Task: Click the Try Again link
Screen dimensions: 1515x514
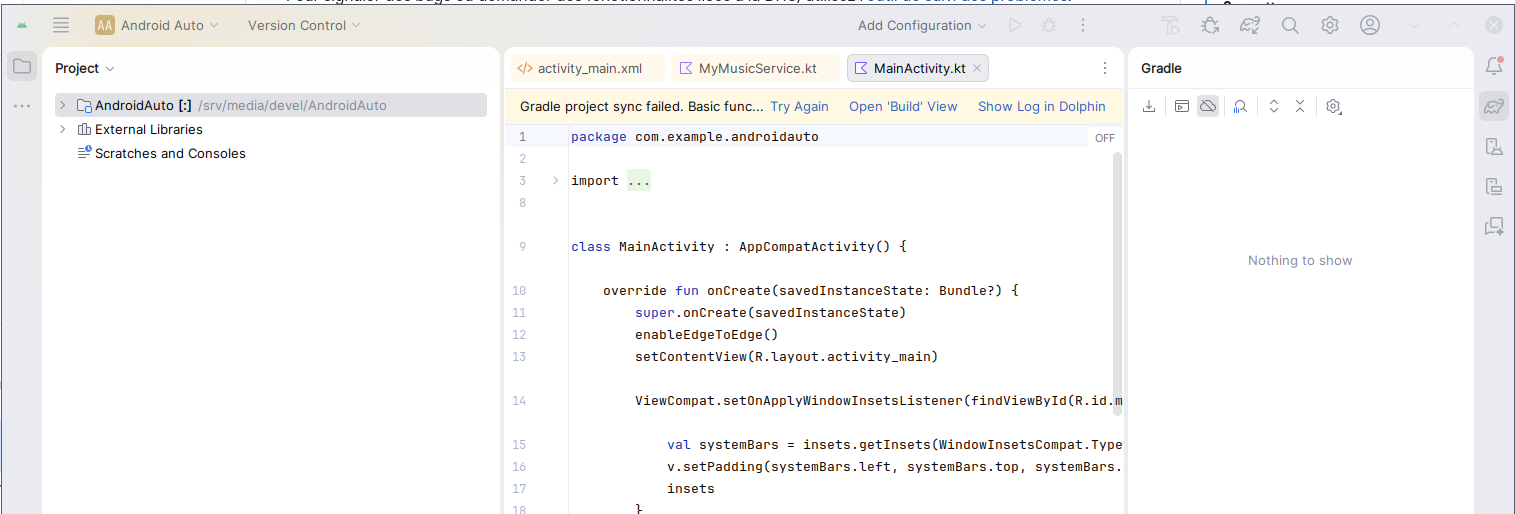Action: point(799,106)
